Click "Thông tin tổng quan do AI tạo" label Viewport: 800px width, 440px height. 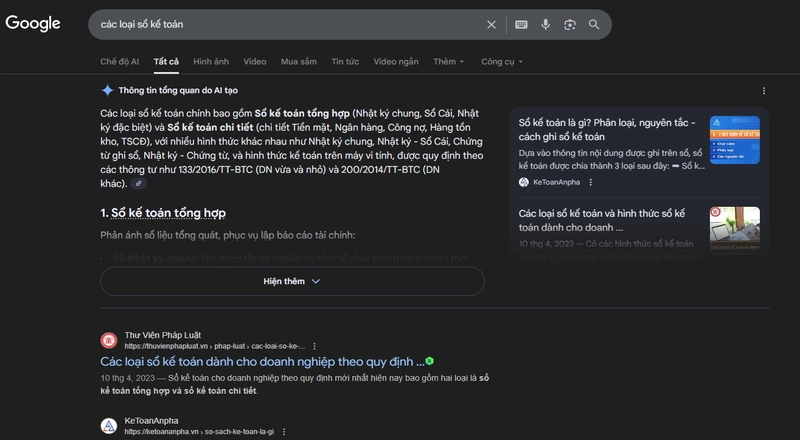[x=178, y=90]
